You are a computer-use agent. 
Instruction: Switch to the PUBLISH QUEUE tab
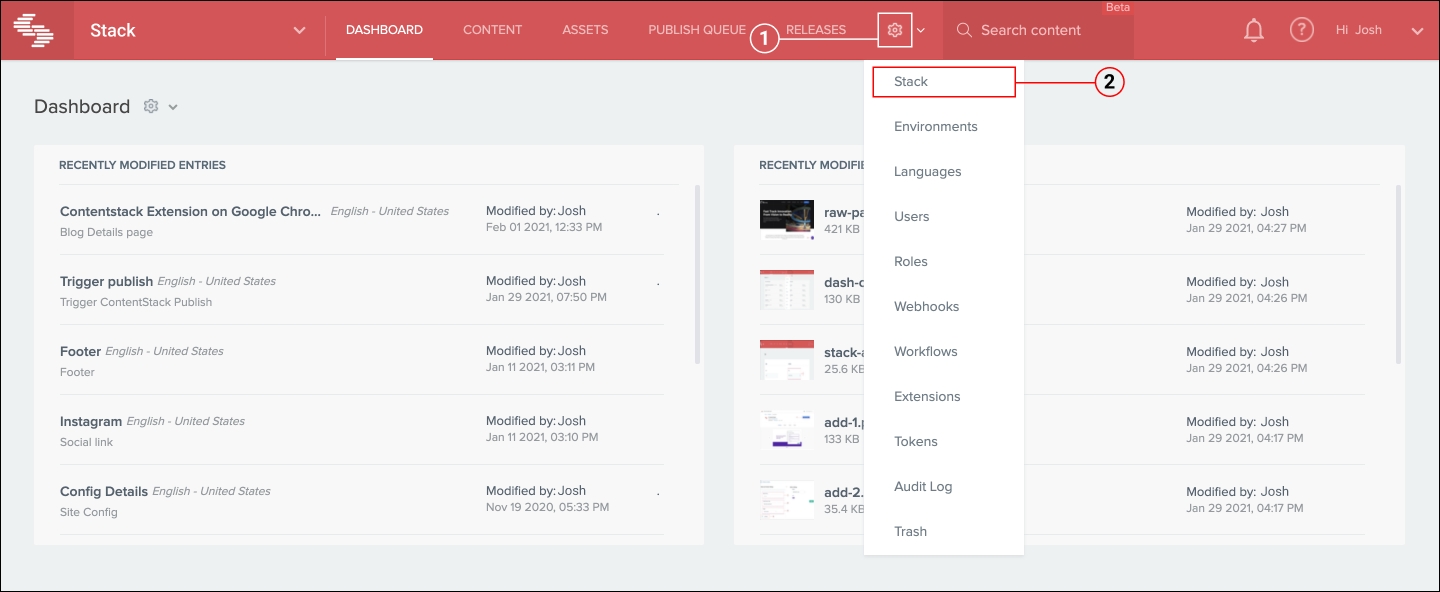[697, 30]
